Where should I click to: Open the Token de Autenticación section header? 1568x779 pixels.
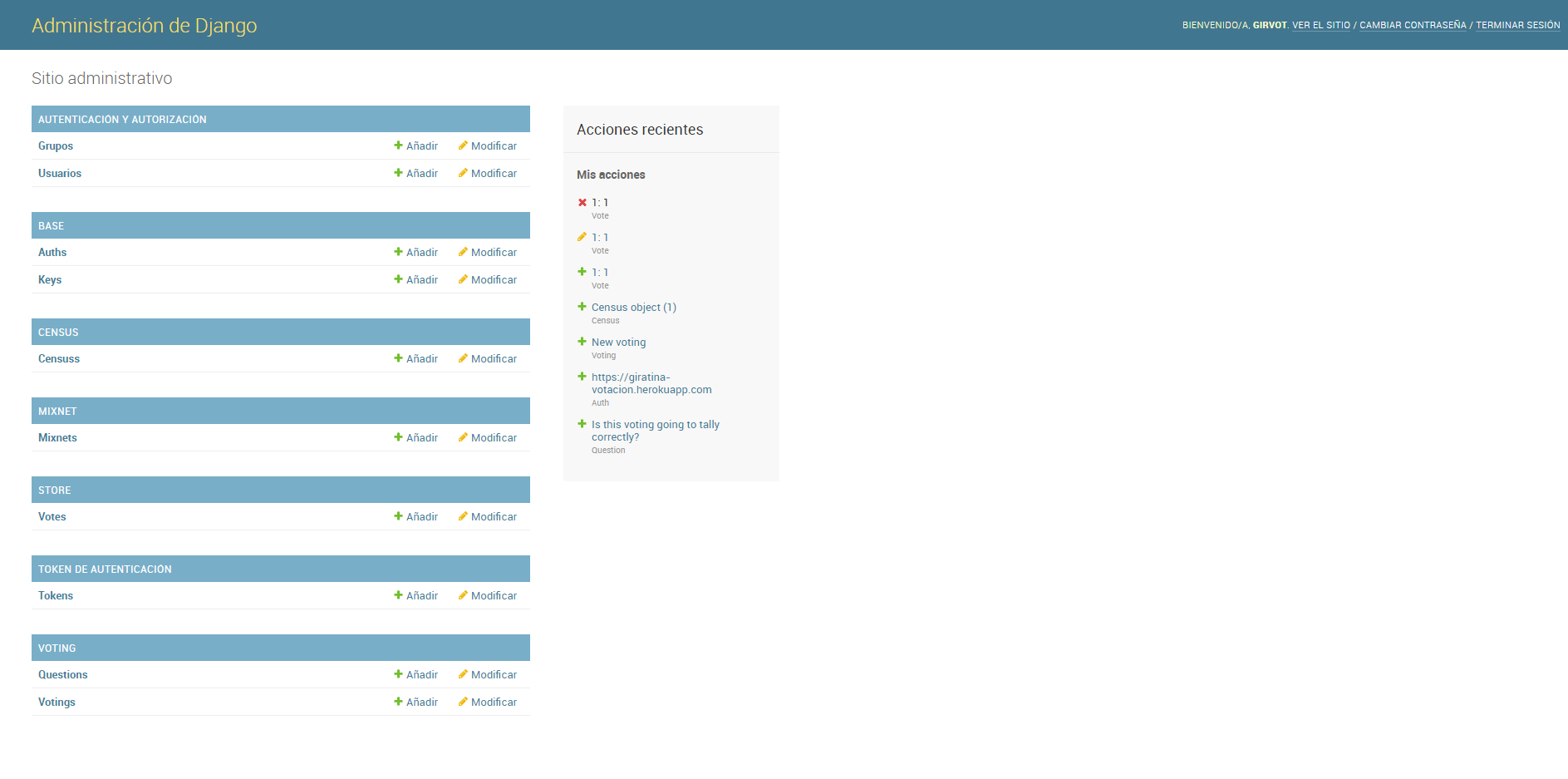105,569
